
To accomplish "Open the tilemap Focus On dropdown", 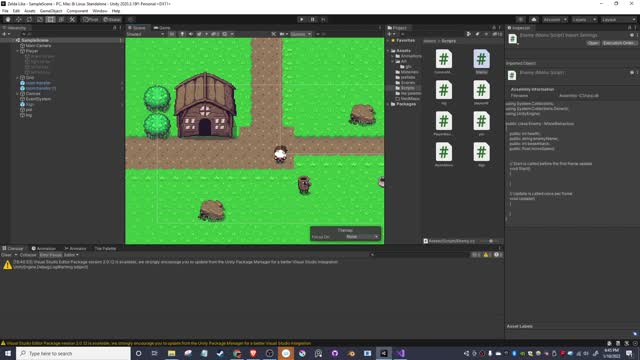I will pos(362,237).
